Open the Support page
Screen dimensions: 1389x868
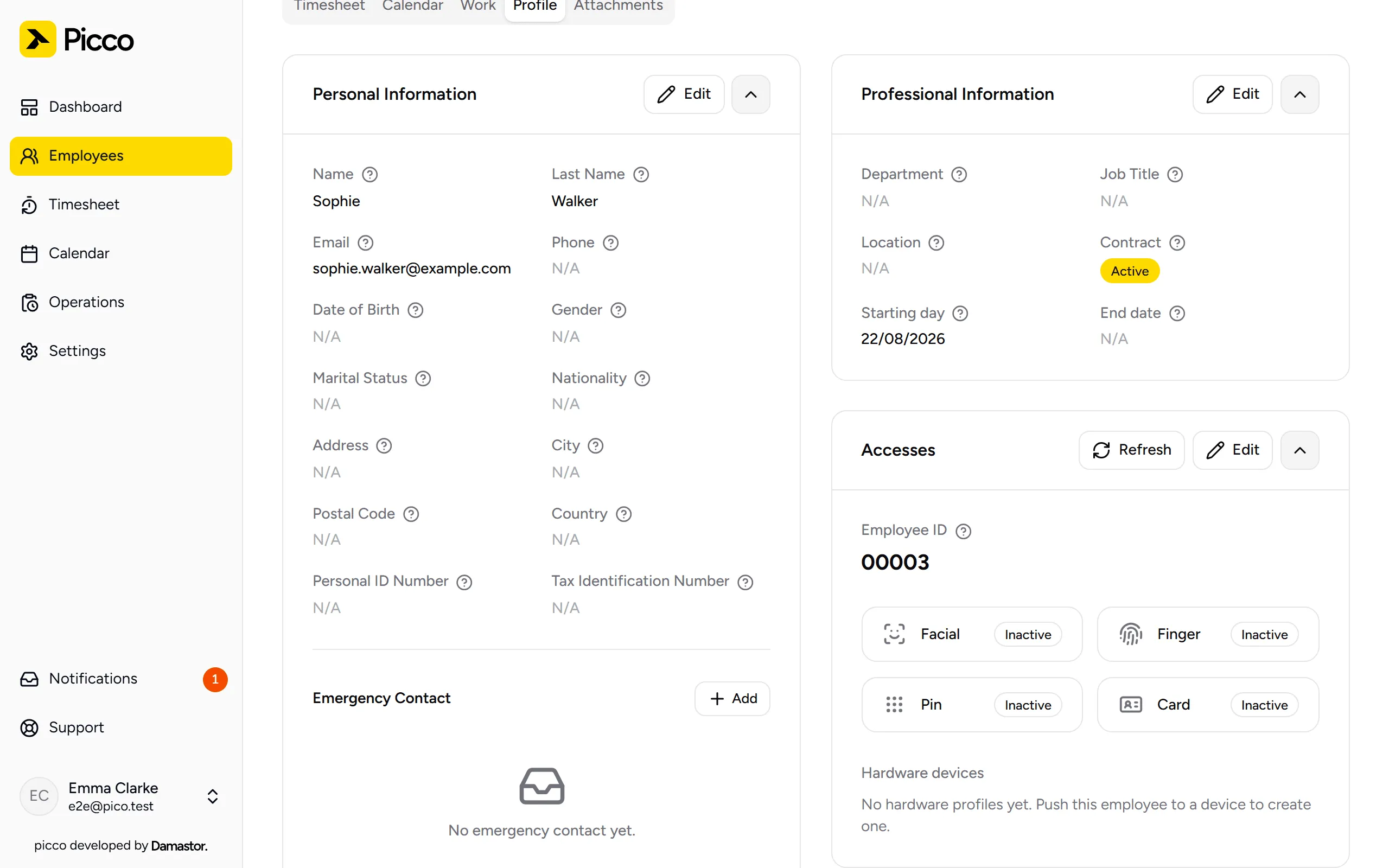click(121, 728)
